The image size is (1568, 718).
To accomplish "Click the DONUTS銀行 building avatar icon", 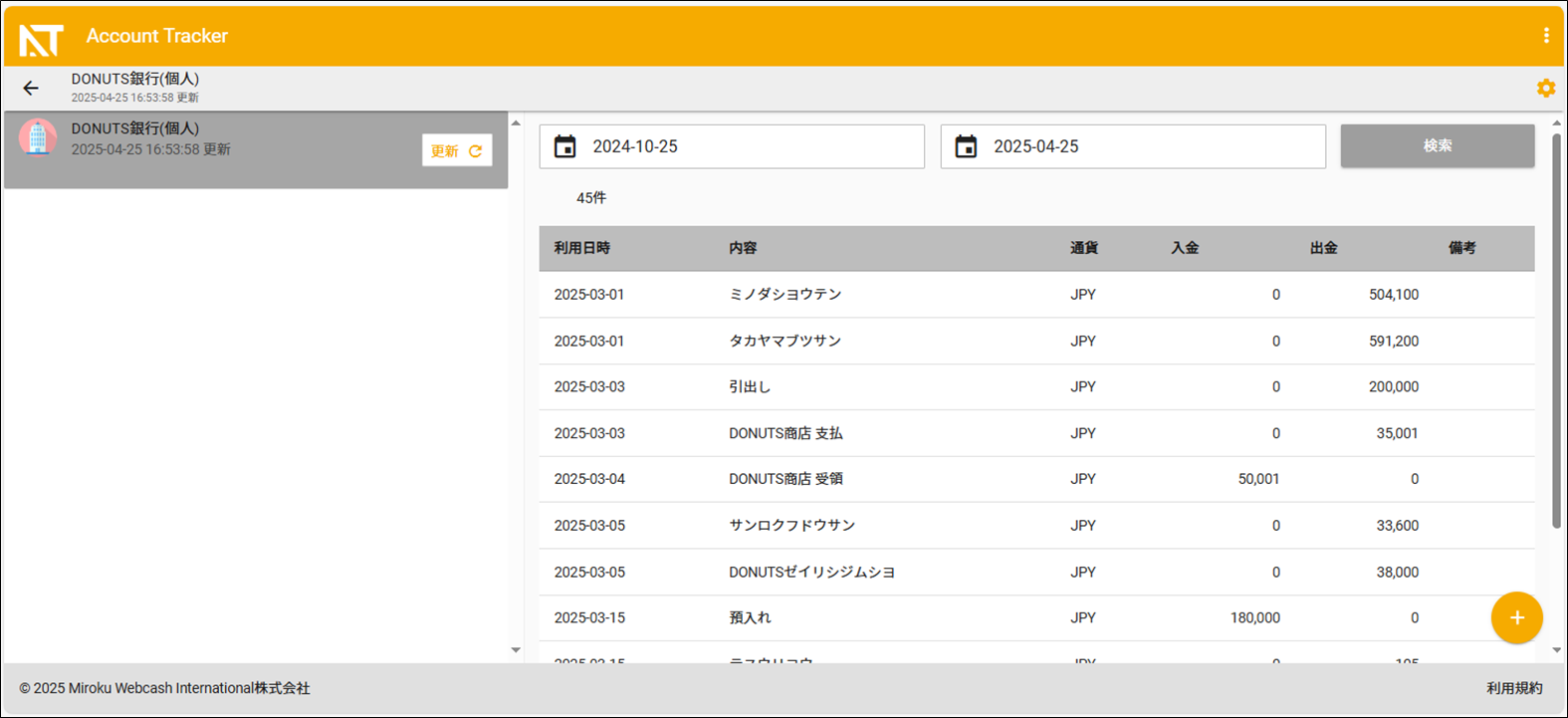I will pos(38,137).
